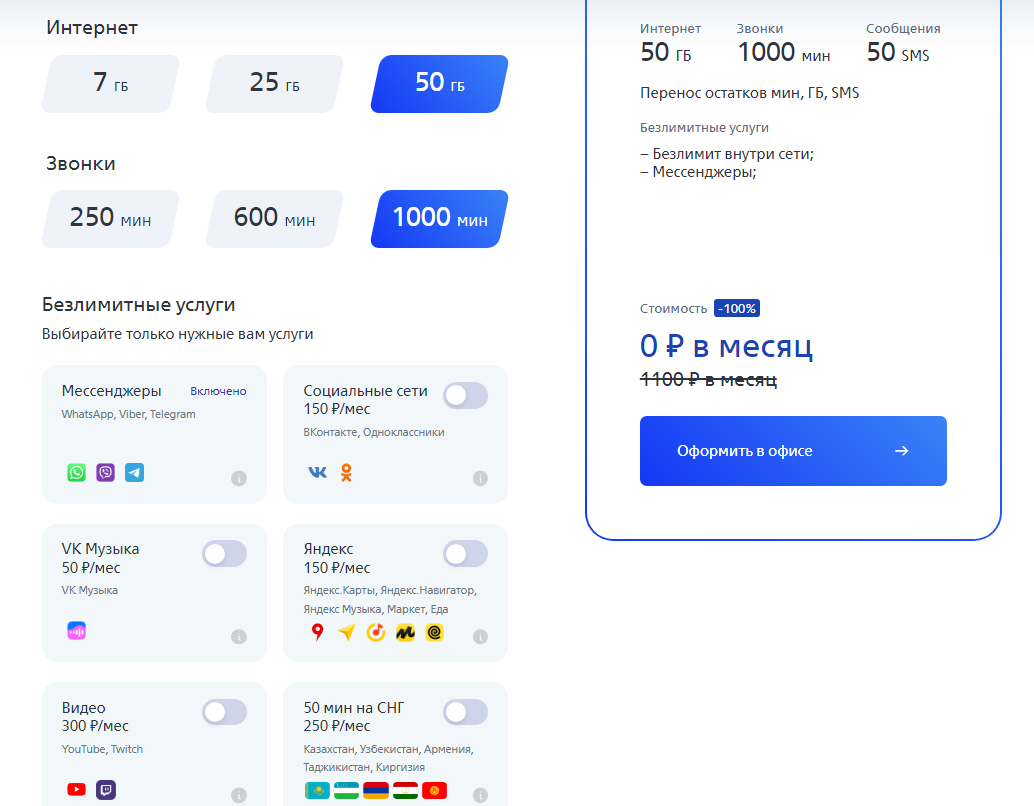The width and height of the screenshot is (1034, 806).
Task: Click the Telegram icon in Мессенджеры card
Action: (x=134, y=472)
